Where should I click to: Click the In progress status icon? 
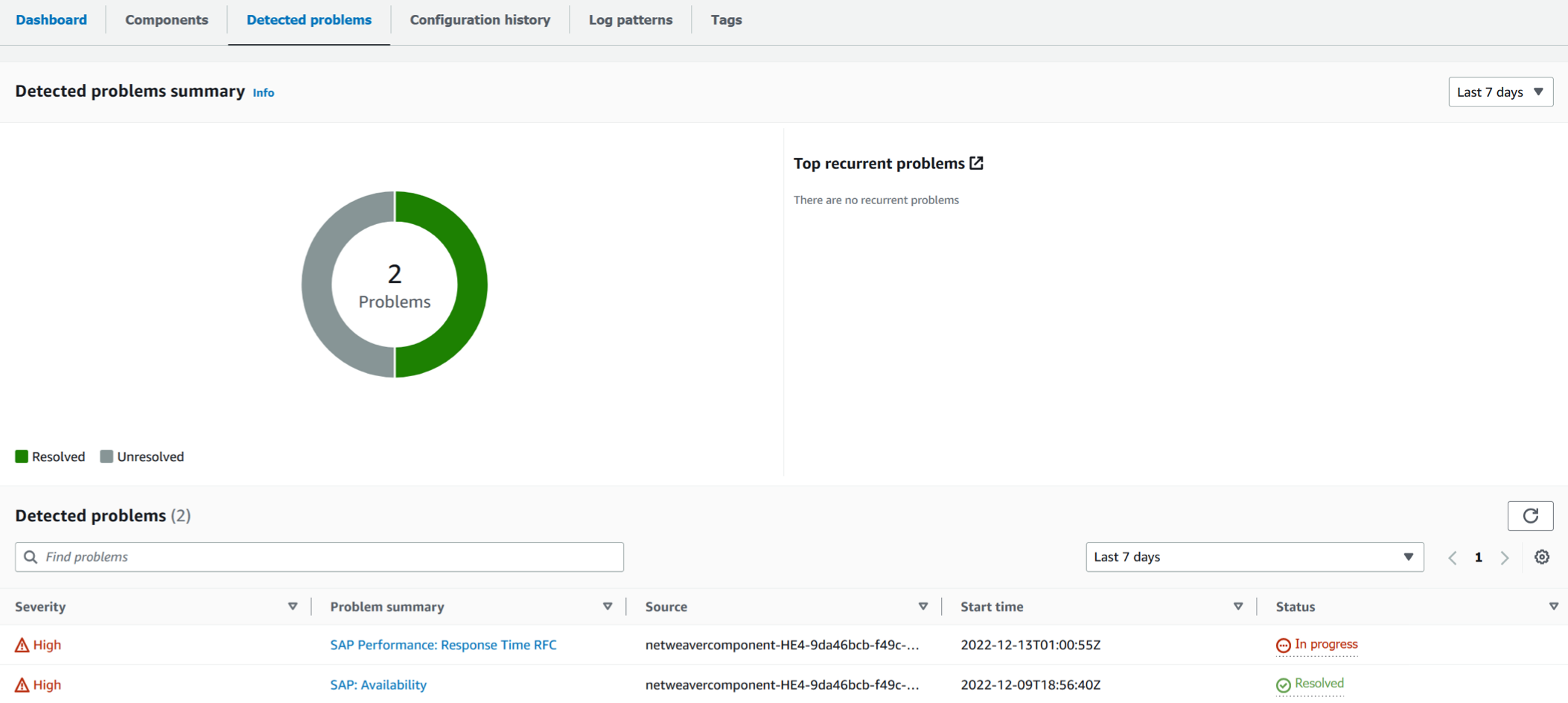pos(1283,644)
